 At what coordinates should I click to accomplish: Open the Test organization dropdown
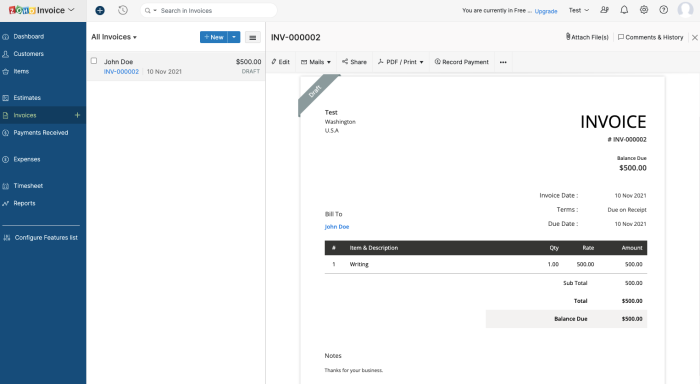click(x=579, y=10)
